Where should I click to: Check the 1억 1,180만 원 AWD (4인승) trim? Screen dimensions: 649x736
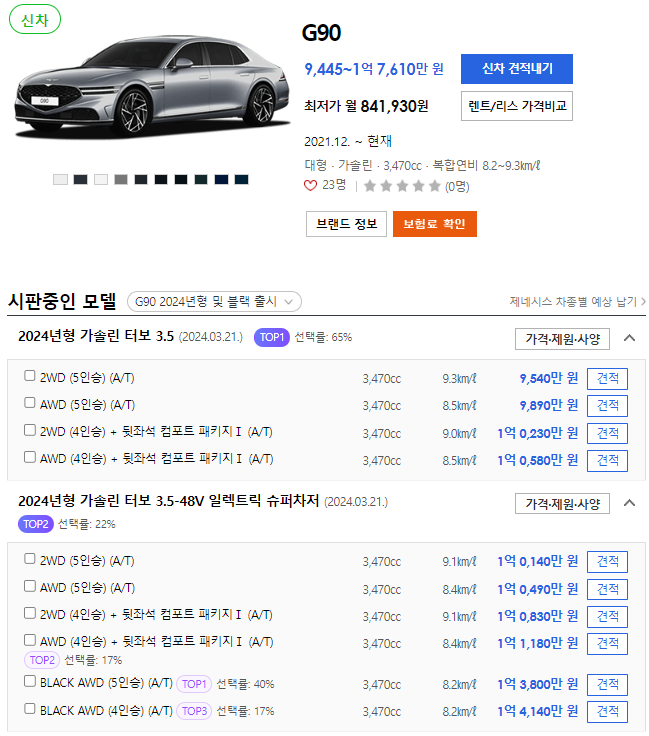point(30,640)
